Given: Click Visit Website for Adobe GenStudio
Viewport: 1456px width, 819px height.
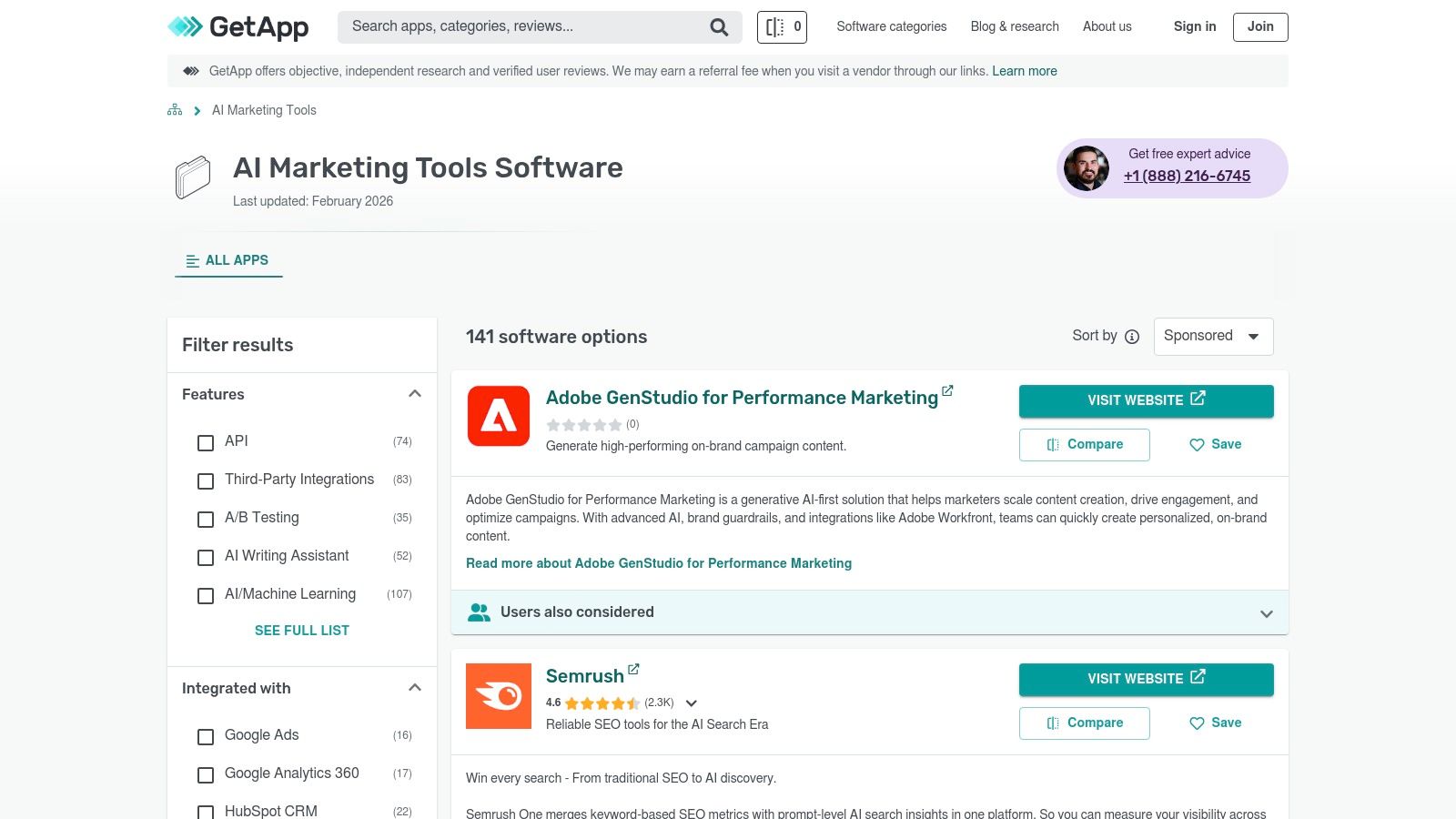Looking at the screenshot, I should coord(1146,400).
